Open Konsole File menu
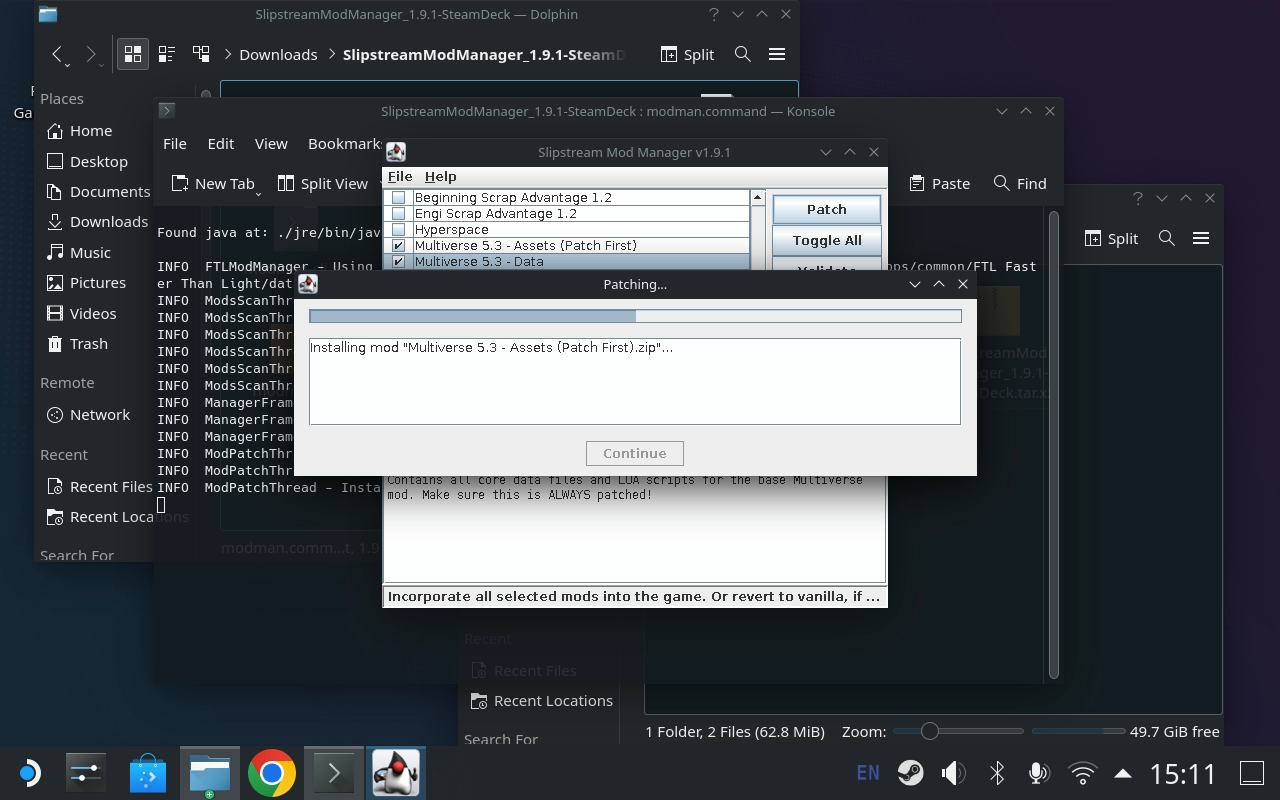This screenshot has height=800, width=1280. point(175,143)
